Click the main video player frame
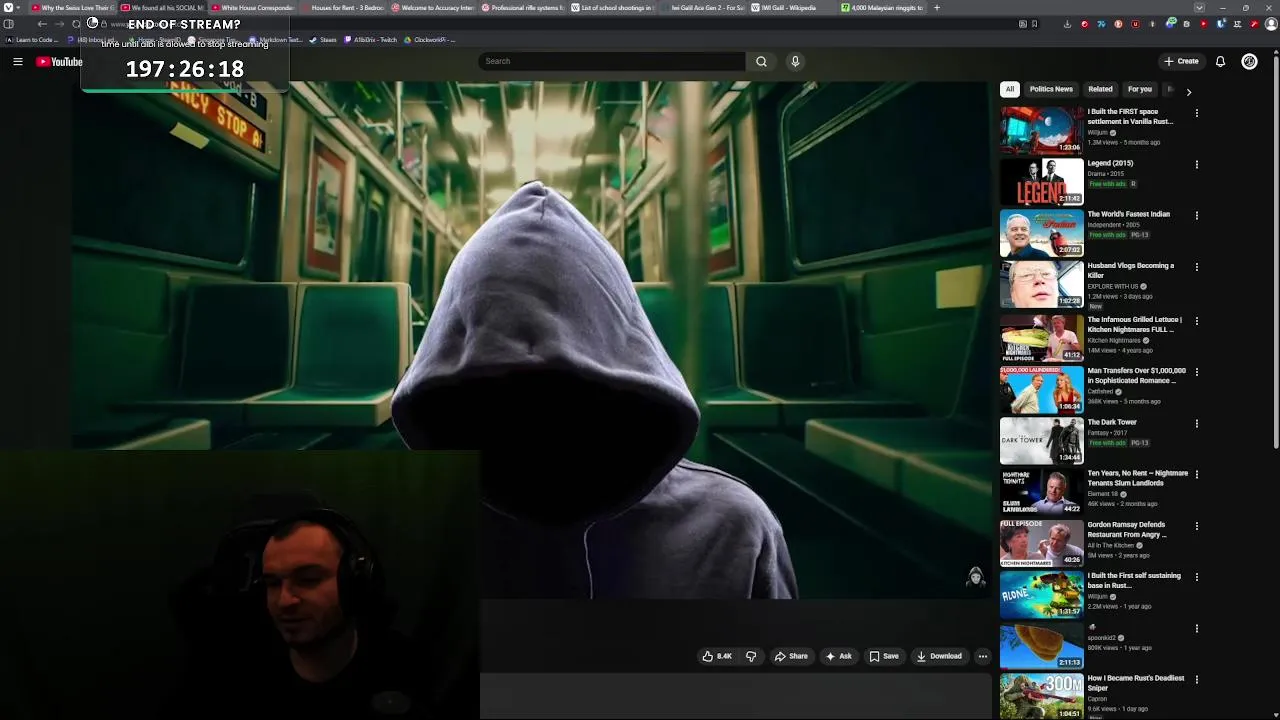The width and height of the screenshot is (1280, 720). [533, 341]
